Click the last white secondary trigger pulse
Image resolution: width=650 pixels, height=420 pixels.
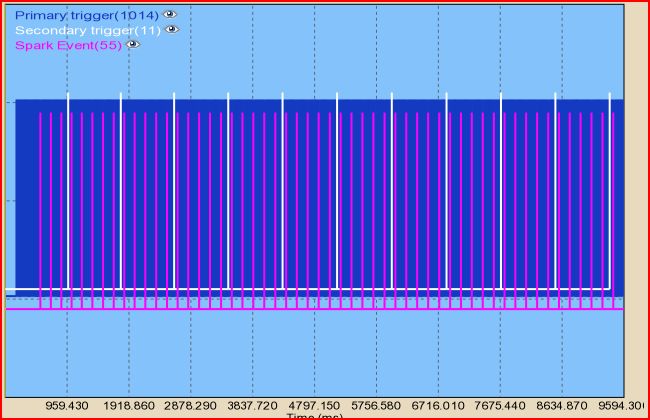coord(610,190)
